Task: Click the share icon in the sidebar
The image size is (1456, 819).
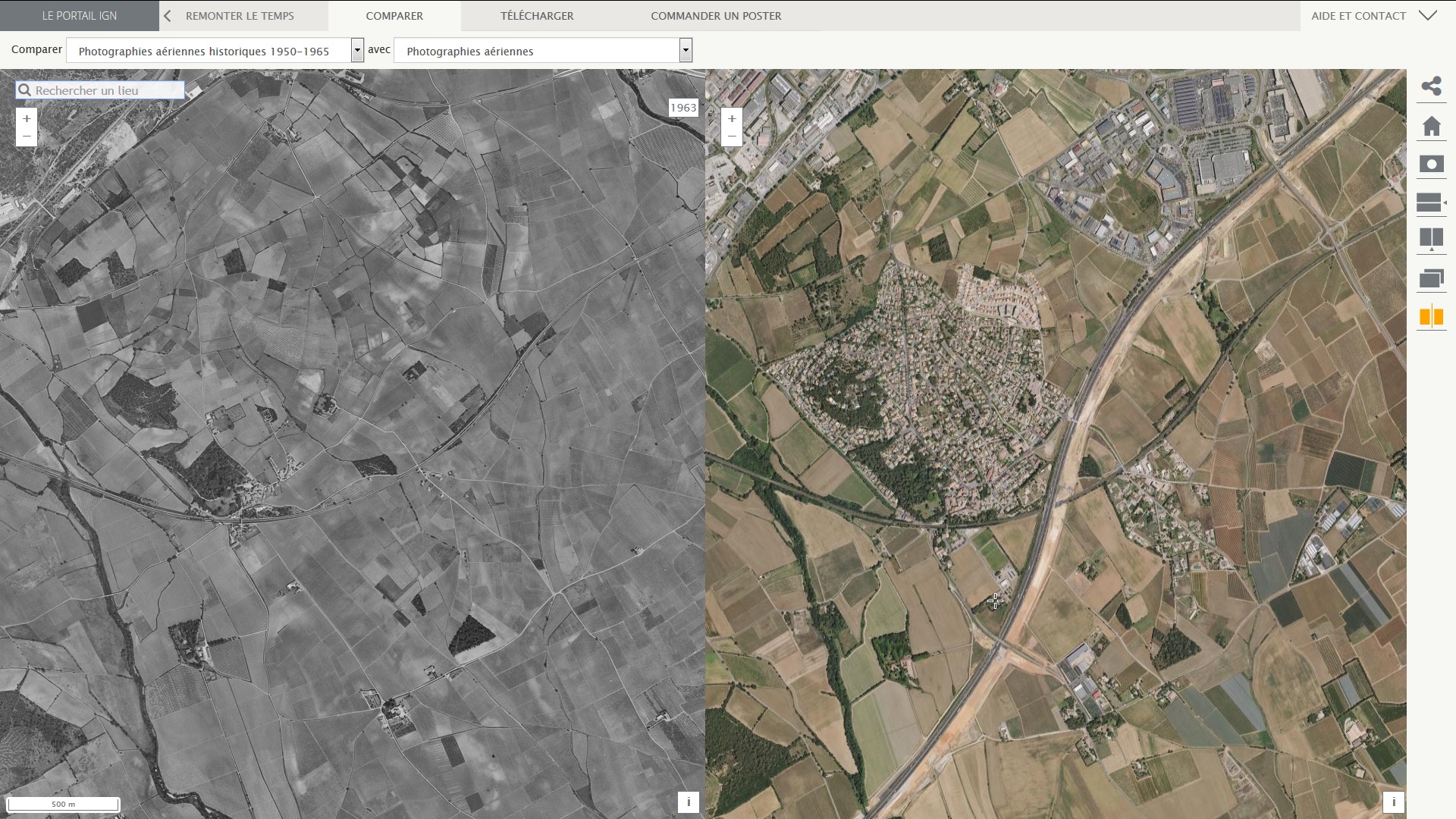Action: (x=1431, y=86)
